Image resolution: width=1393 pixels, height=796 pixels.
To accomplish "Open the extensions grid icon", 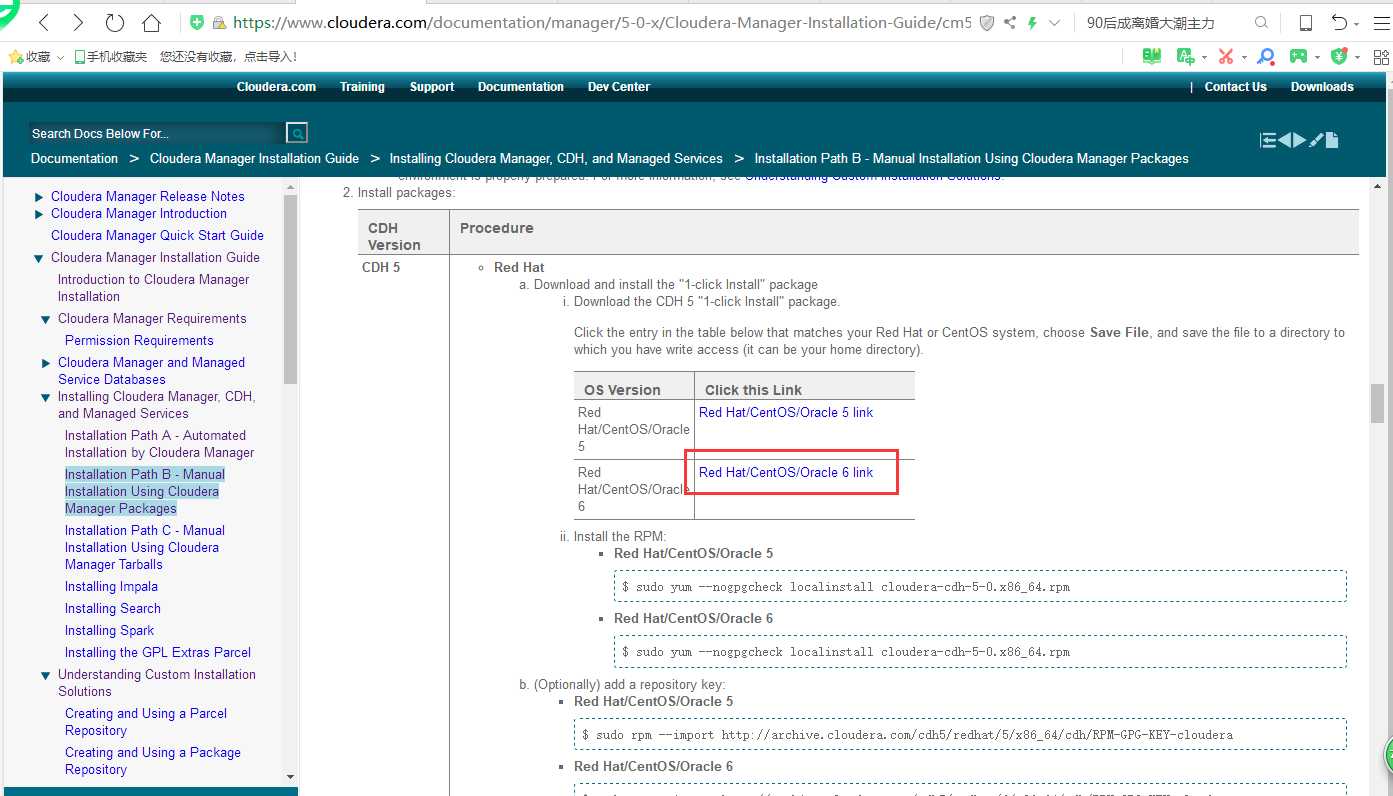I will click(x=1379, y=57).
